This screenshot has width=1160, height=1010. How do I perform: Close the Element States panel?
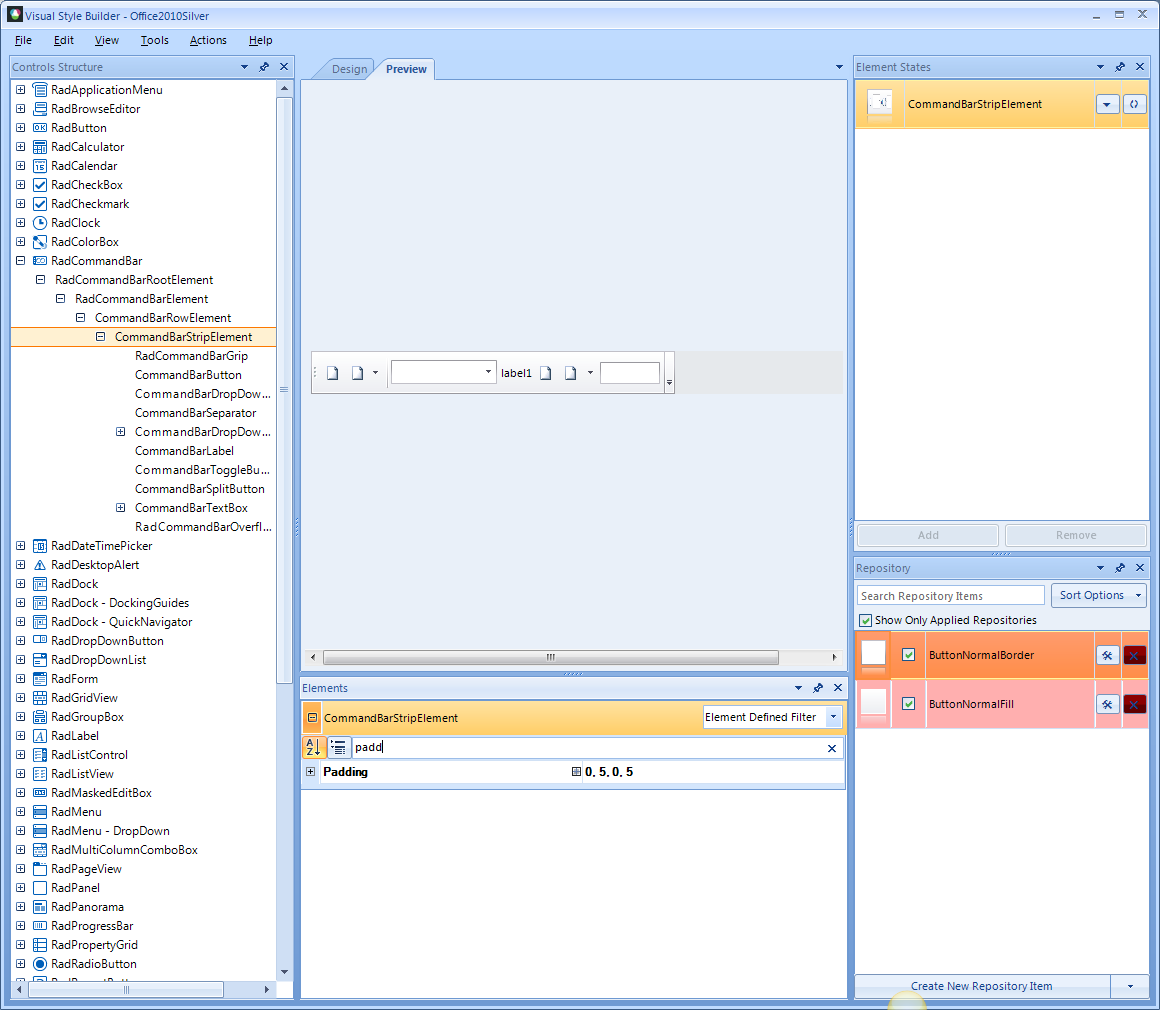[1140, 67]
